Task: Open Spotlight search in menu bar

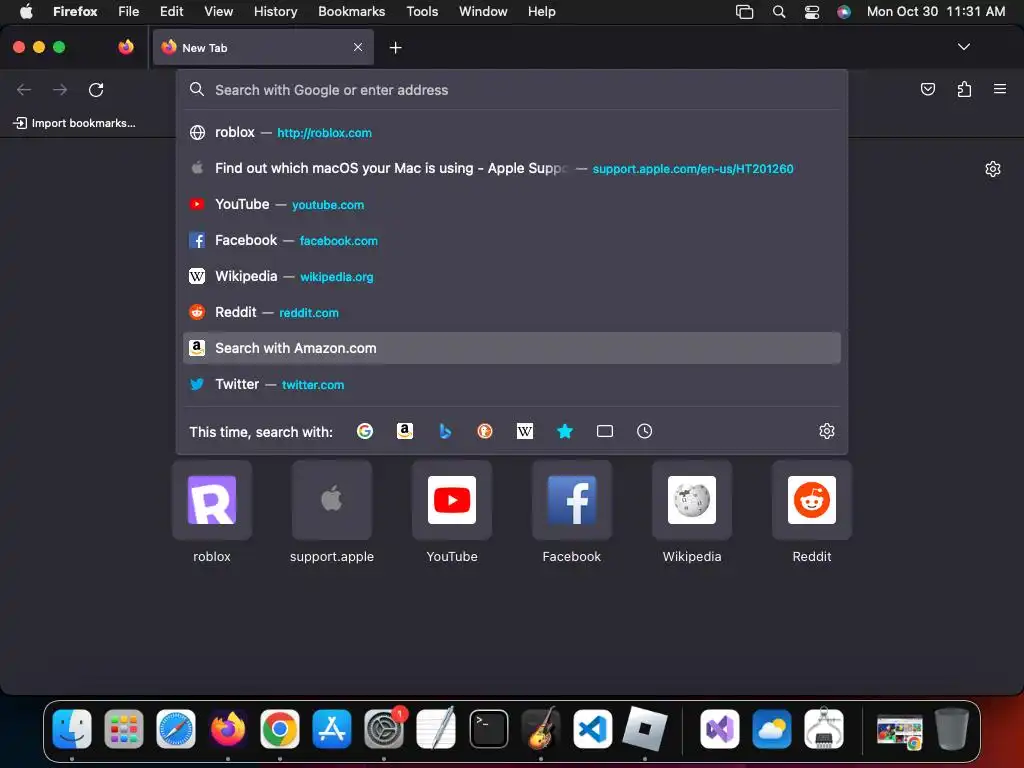Action: [x=778, y=12]
